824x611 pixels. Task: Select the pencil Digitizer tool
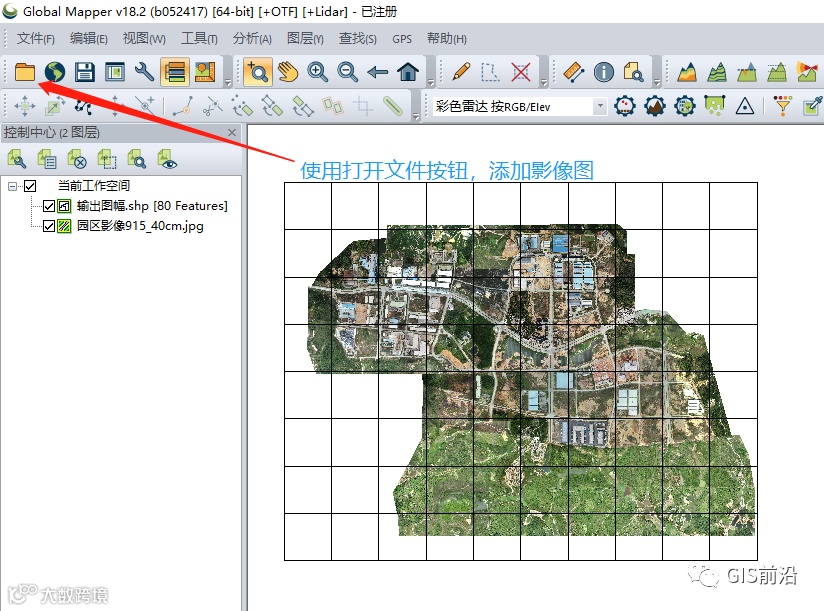point(461,72)
